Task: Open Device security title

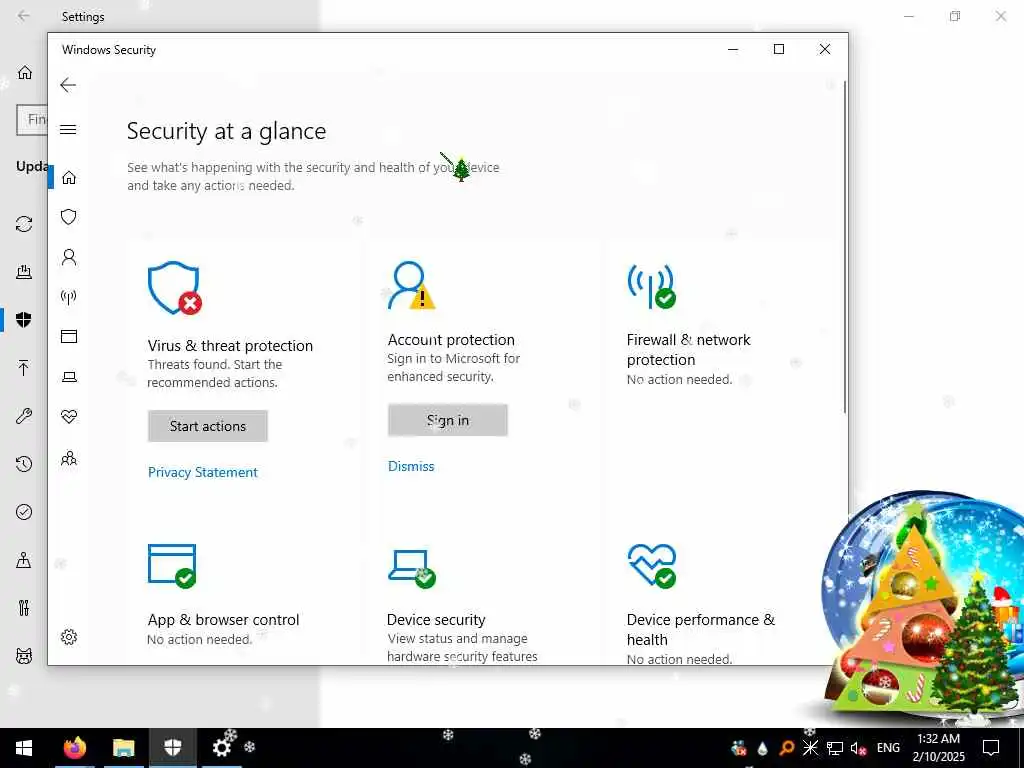Action: pos(436,620)
